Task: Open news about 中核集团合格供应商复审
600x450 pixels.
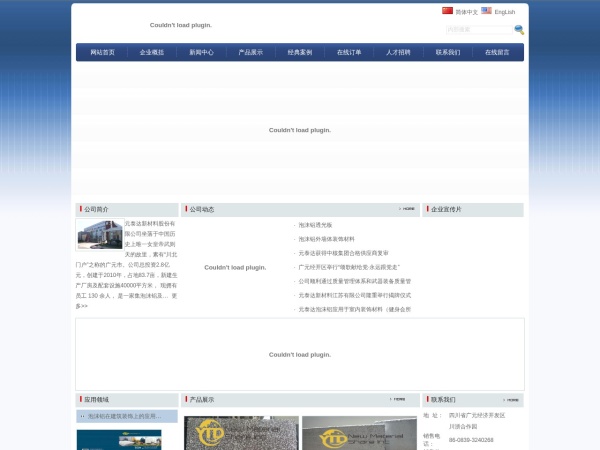Action: tap(343, 253)
